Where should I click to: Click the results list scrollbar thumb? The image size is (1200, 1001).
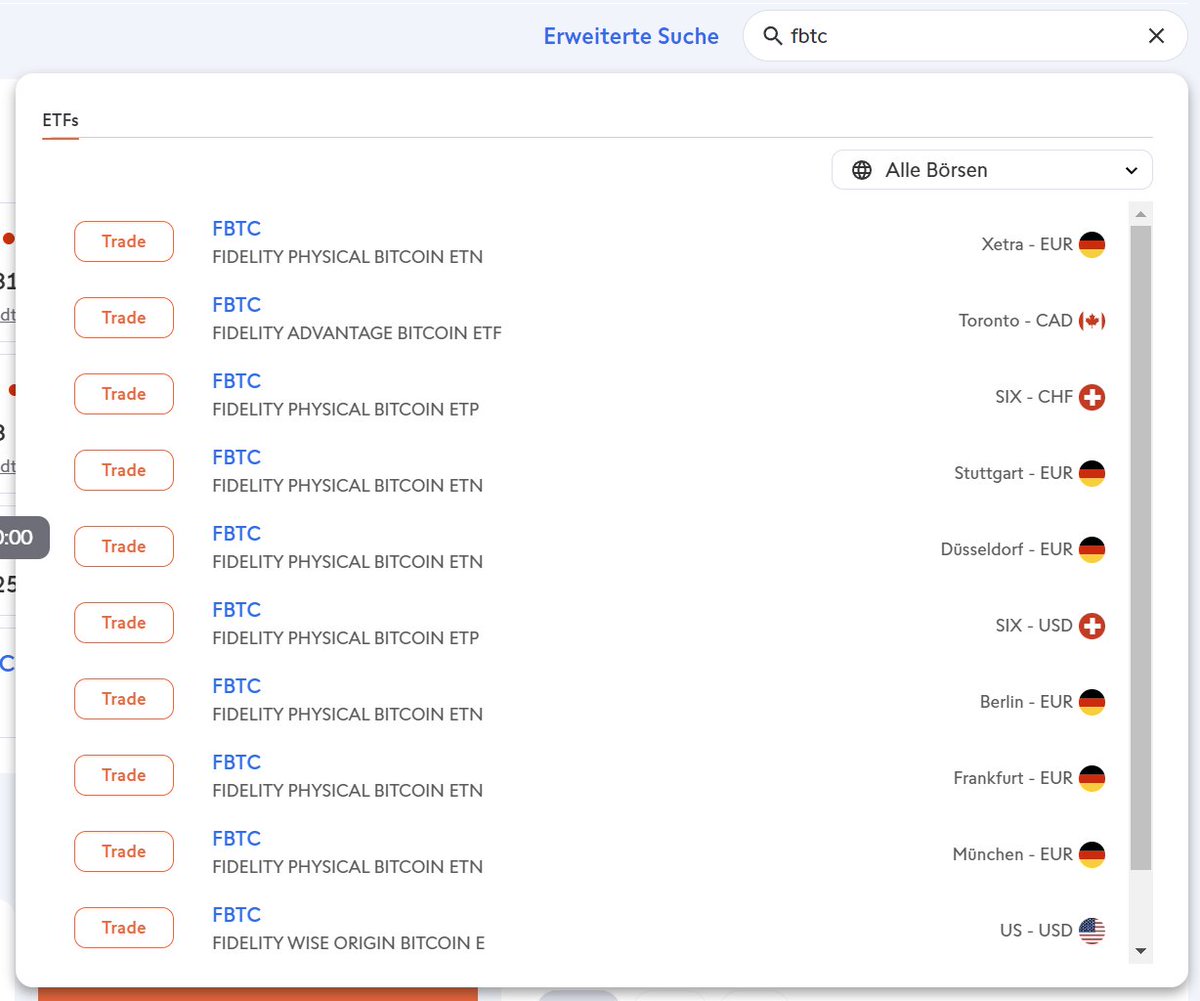click(x=1141, y=548)
